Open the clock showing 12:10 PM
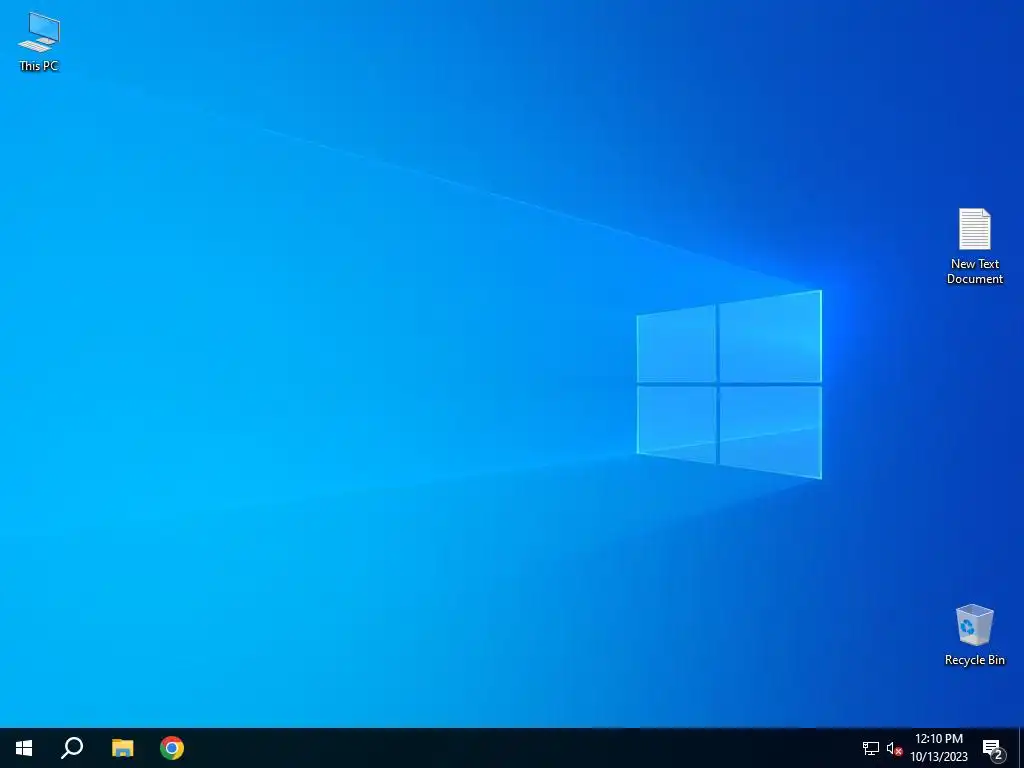This screenshot has height=768, width=1024. [x=938, y=748]
